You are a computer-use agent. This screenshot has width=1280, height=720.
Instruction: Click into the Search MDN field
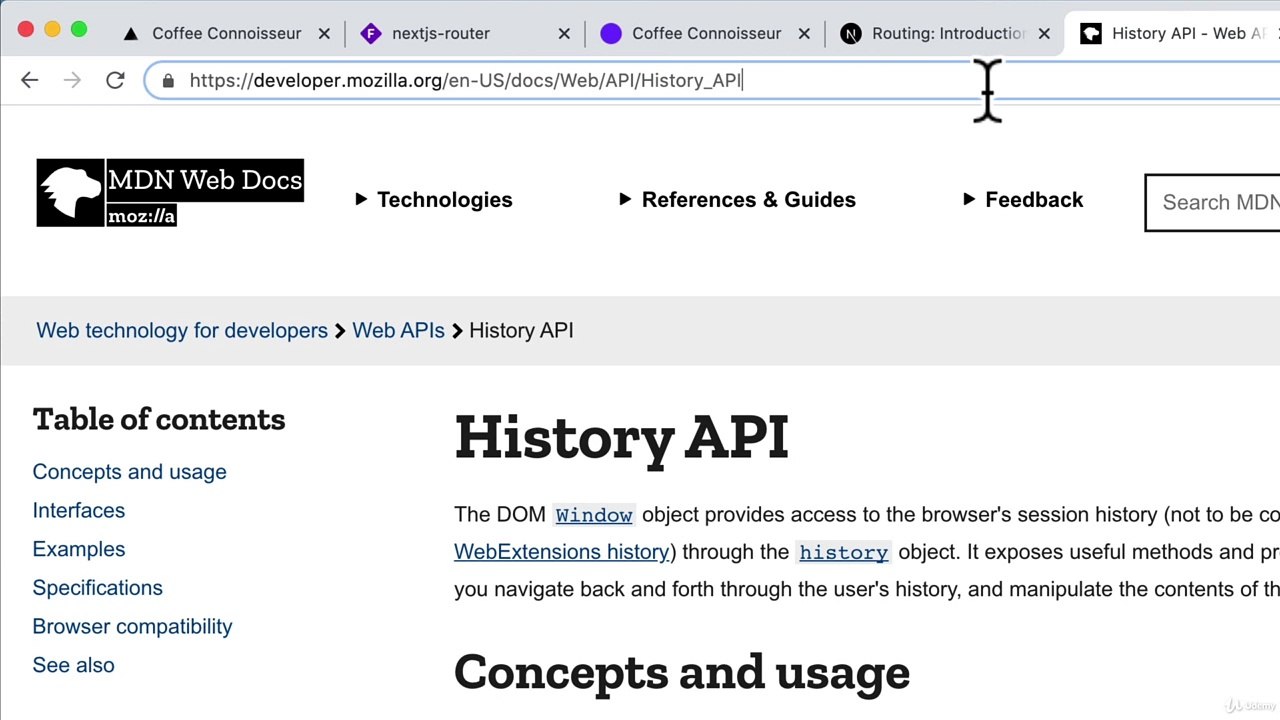pos(1213,202)
